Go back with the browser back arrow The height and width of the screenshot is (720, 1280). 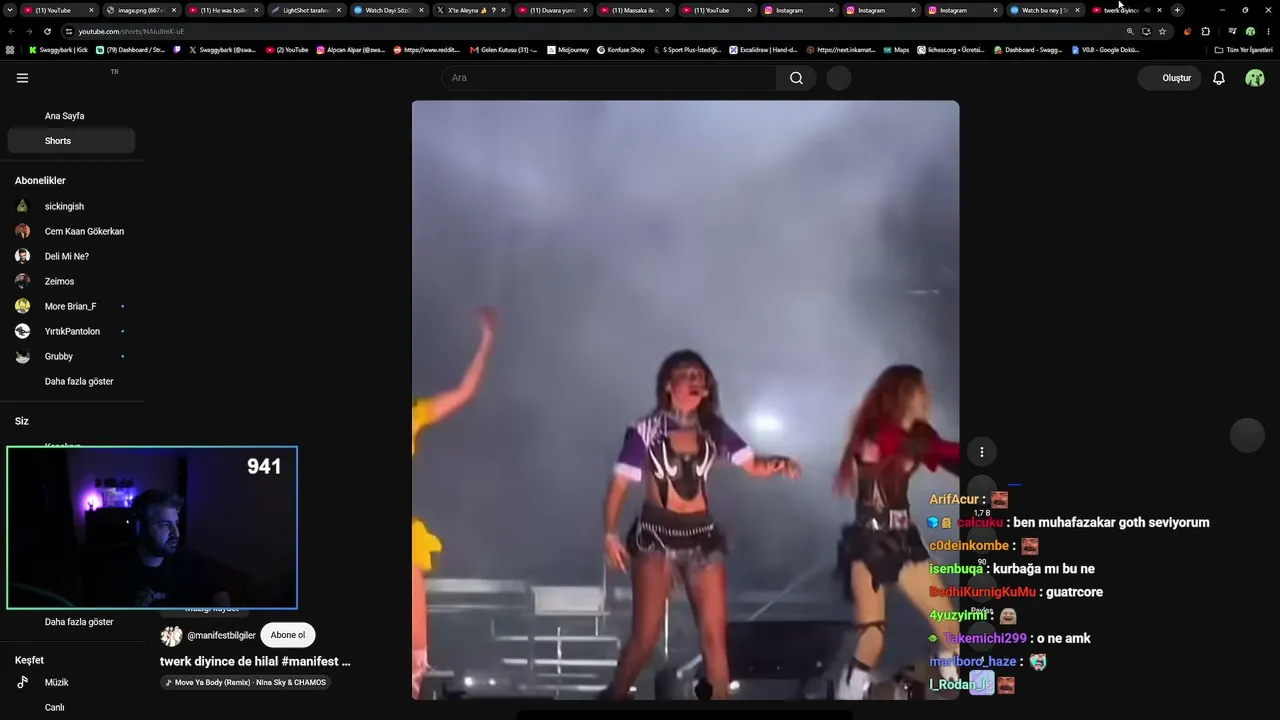(12, 31)
